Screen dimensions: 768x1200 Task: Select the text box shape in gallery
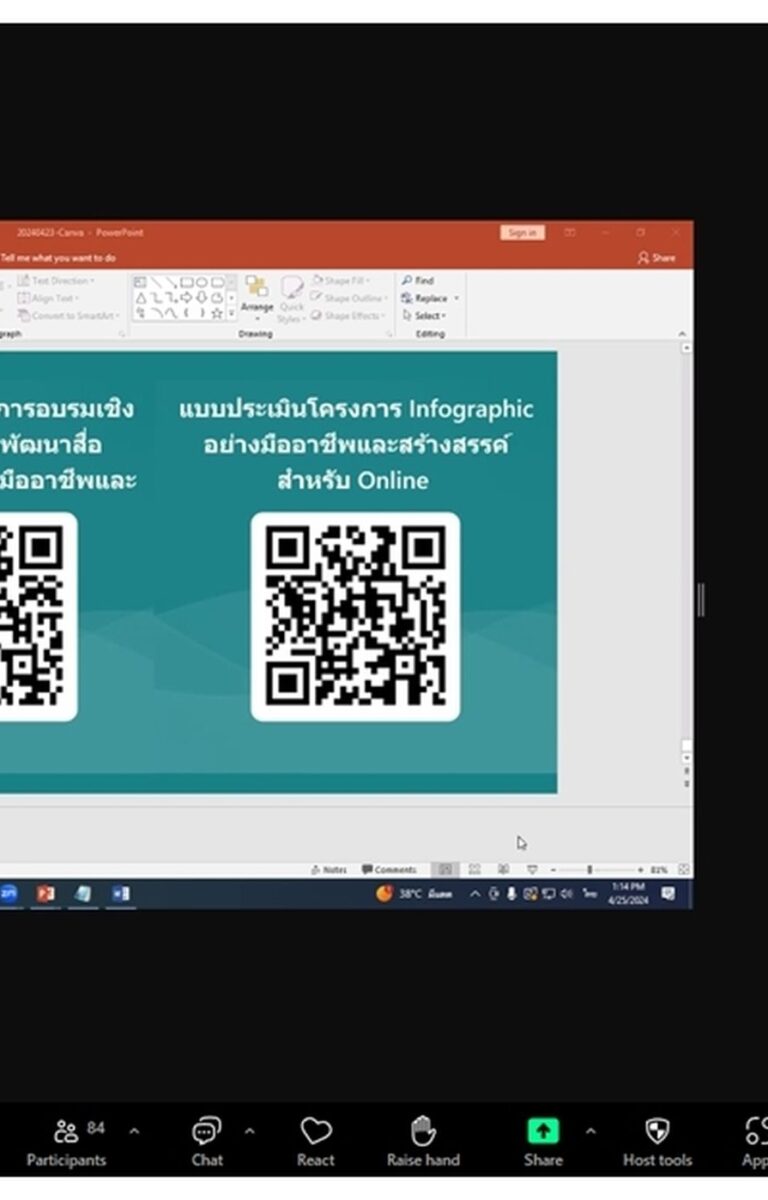(140, 283)
